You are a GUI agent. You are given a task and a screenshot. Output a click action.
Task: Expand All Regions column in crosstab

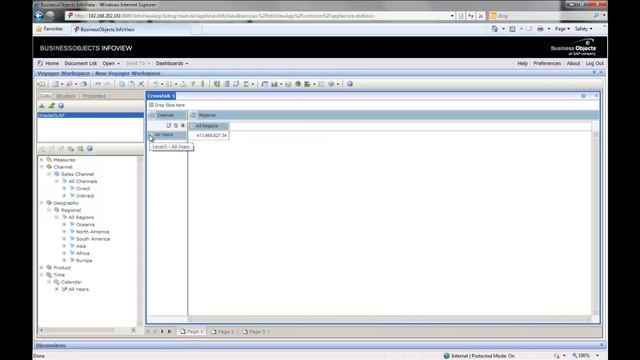[x=192, y=126]
